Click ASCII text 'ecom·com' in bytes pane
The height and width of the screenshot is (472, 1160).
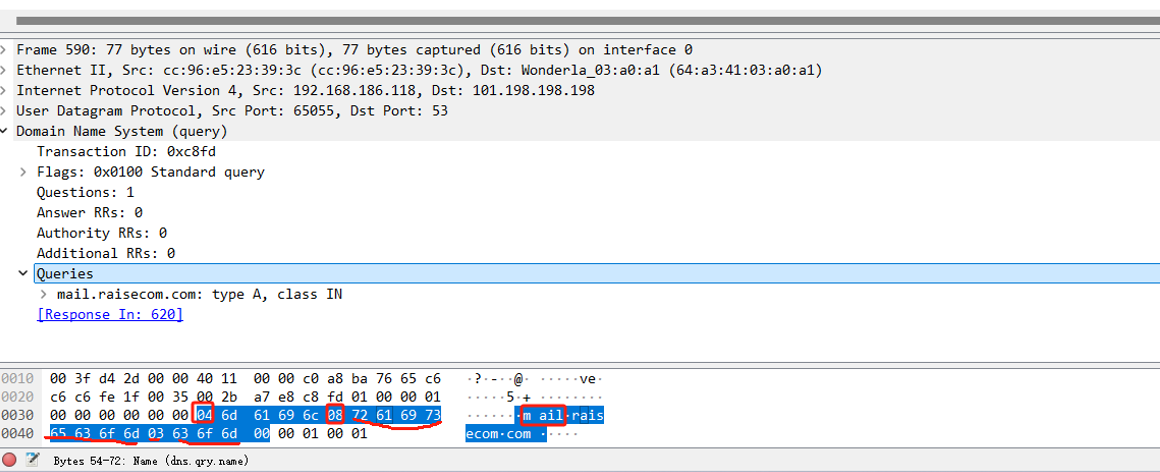498,434
